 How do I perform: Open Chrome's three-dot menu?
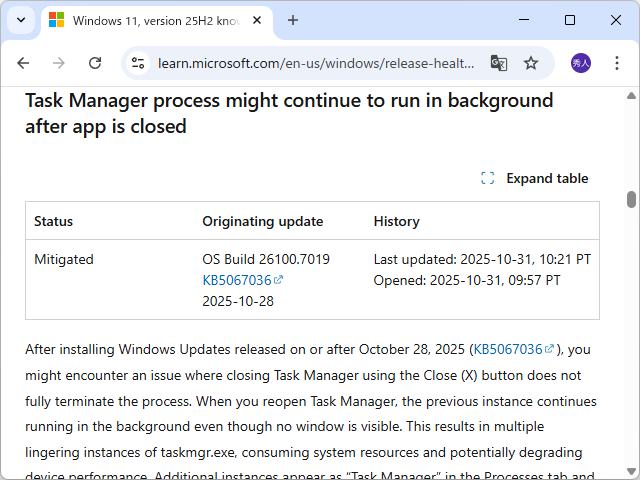pyautogui.click(x=617, y=63)
